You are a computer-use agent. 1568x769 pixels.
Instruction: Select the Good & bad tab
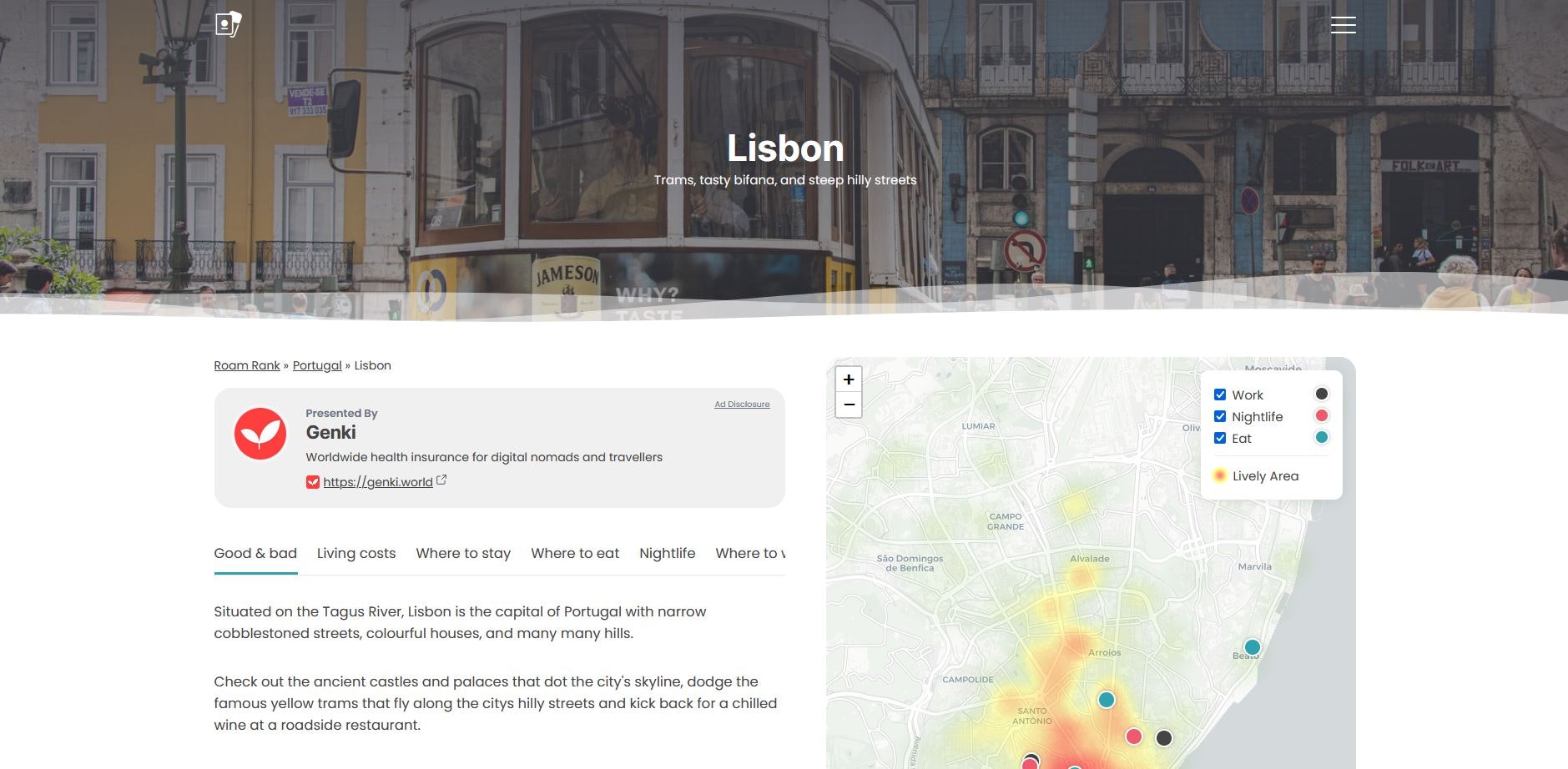(x=255, y=553)
